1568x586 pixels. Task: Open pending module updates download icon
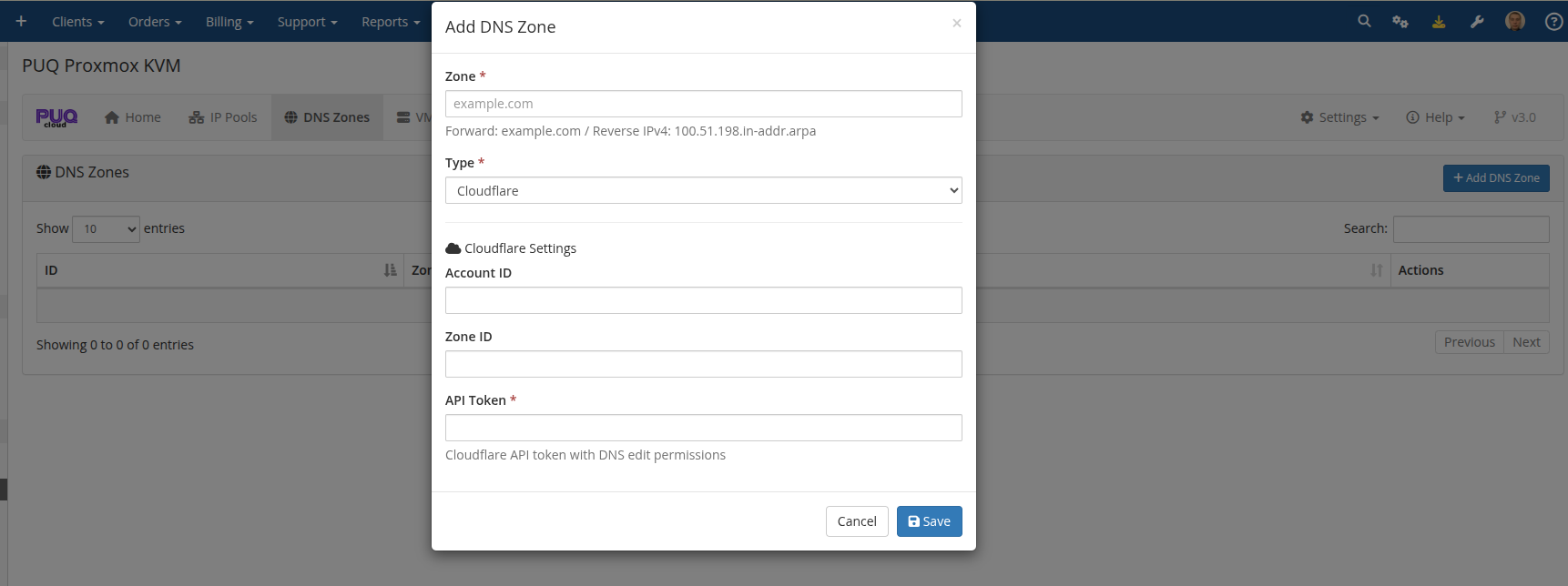1439,20
